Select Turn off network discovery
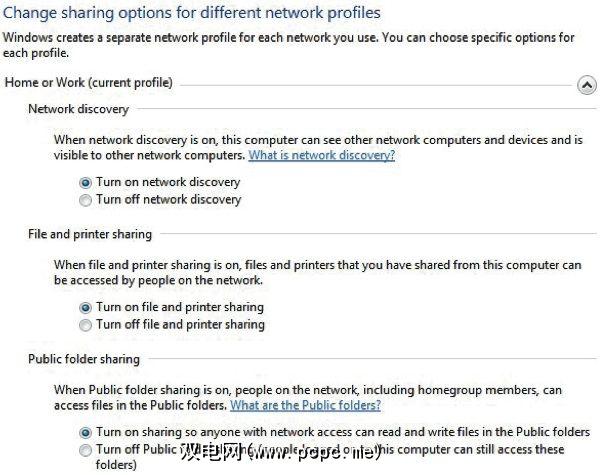The image size is (605, 475). pos(85,200)
